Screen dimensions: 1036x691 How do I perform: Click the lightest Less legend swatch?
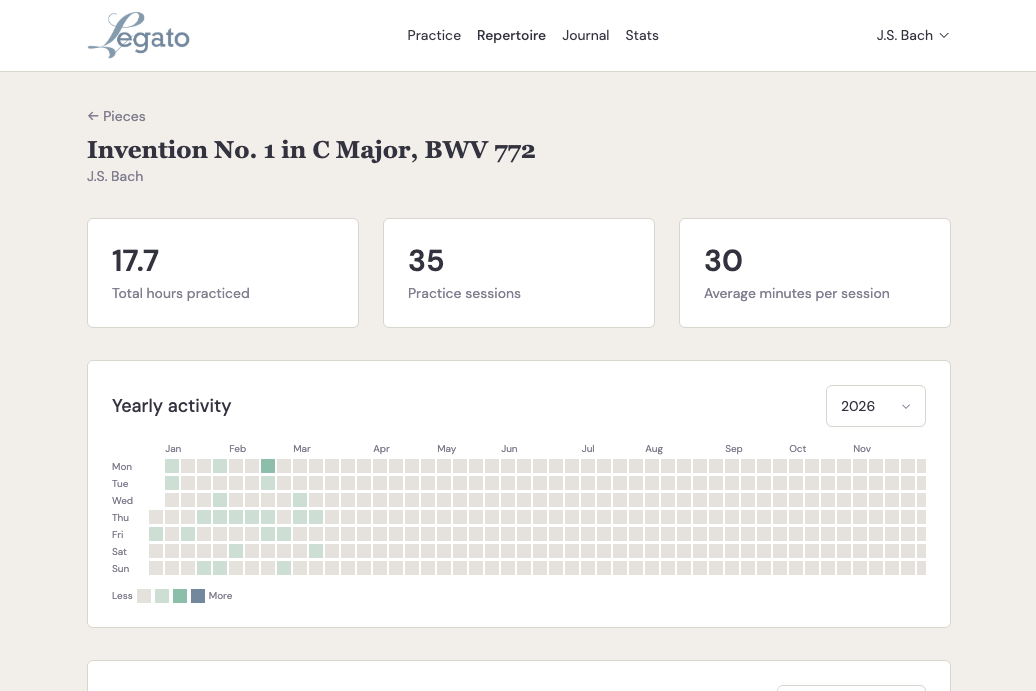pyautogui.click(x=144, y=595)
